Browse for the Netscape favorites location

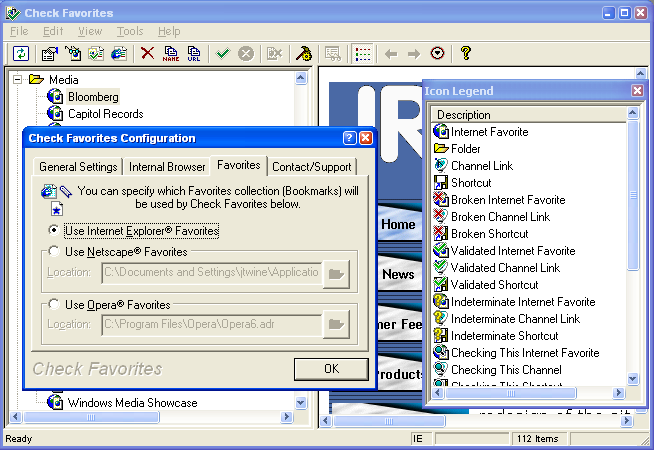[336, 274]
